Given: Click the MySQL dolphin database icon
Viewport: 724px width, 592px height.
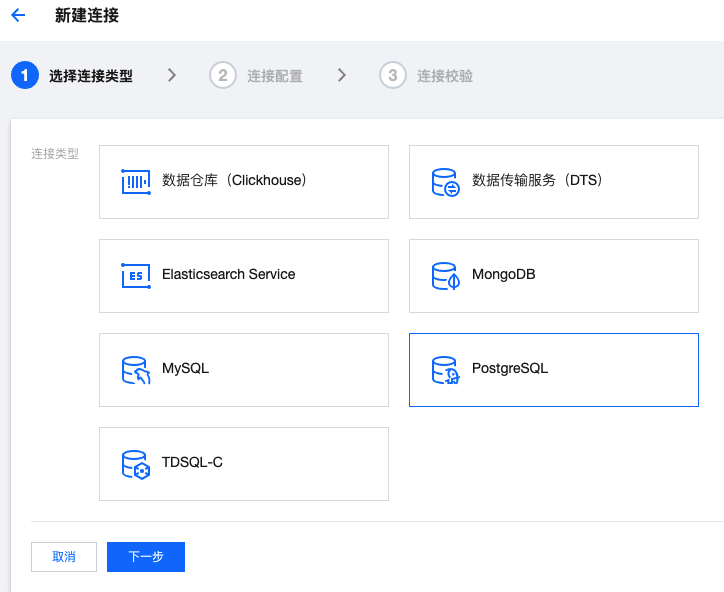Looking at the screenshot, I should 136,370.
